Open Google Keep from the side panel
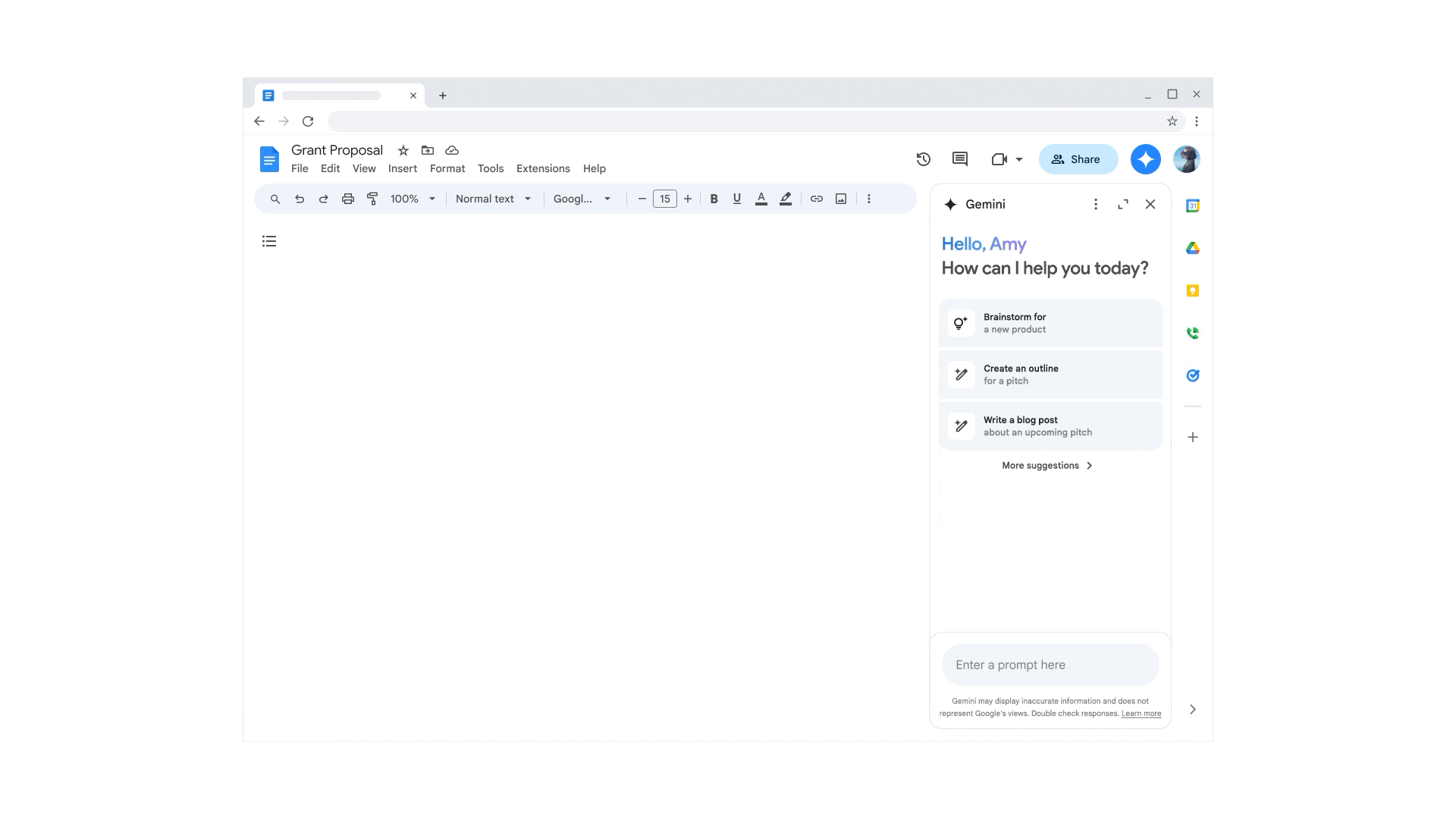 [x=1193, y=290]
